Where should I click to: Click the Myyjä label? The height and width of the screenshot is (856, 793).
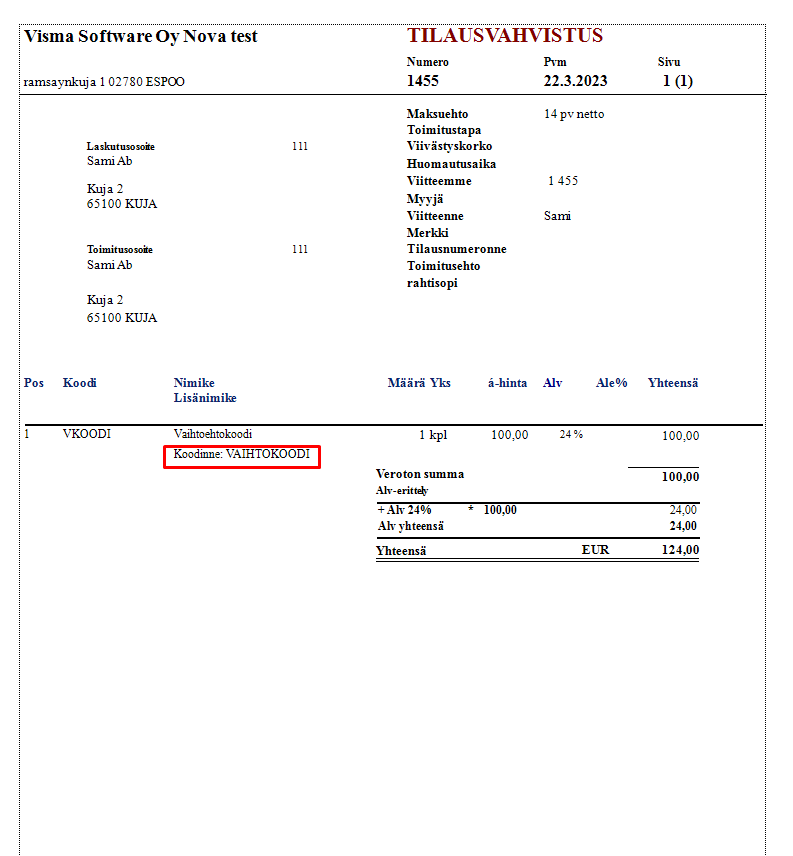point(425,199)
